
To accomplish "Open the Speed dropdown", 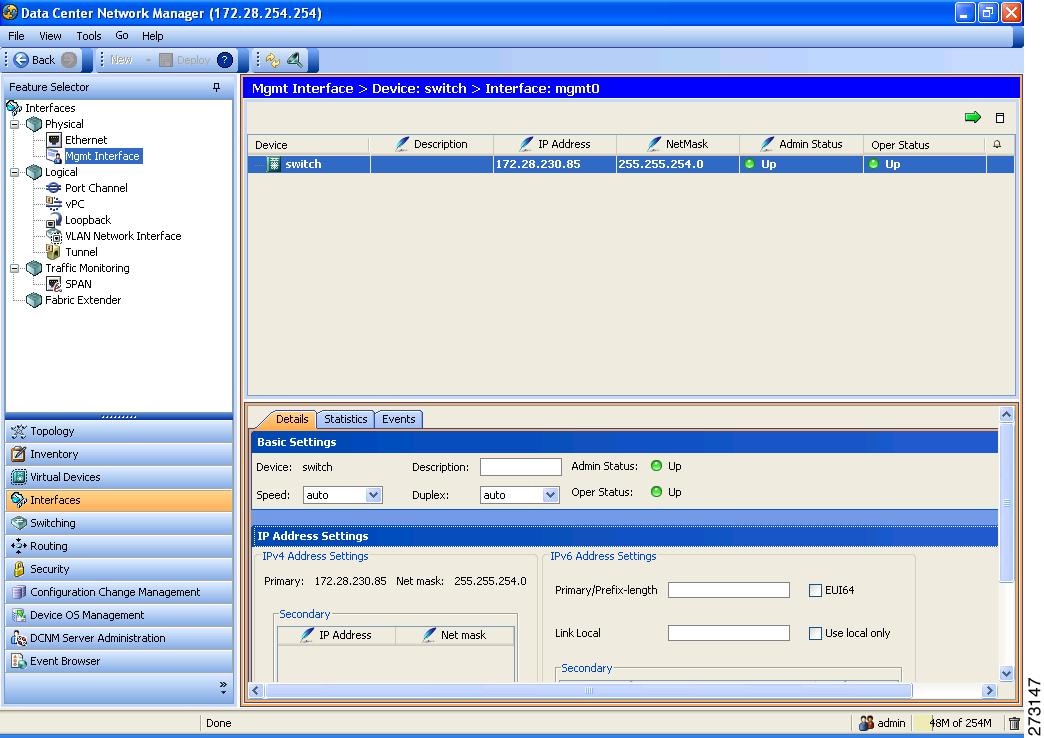I will click(x=373, y=495).
